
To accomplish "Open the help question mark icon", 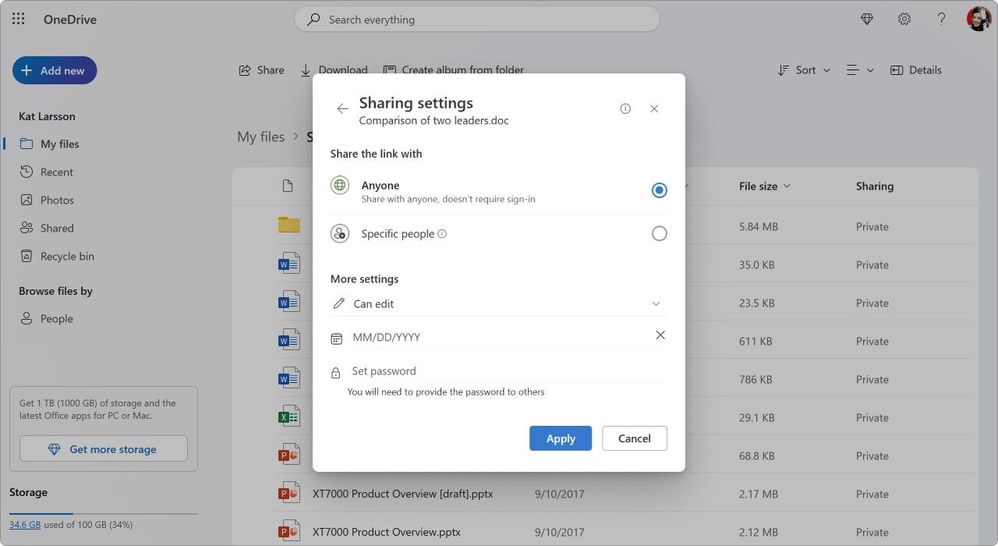I will (941, 19).
